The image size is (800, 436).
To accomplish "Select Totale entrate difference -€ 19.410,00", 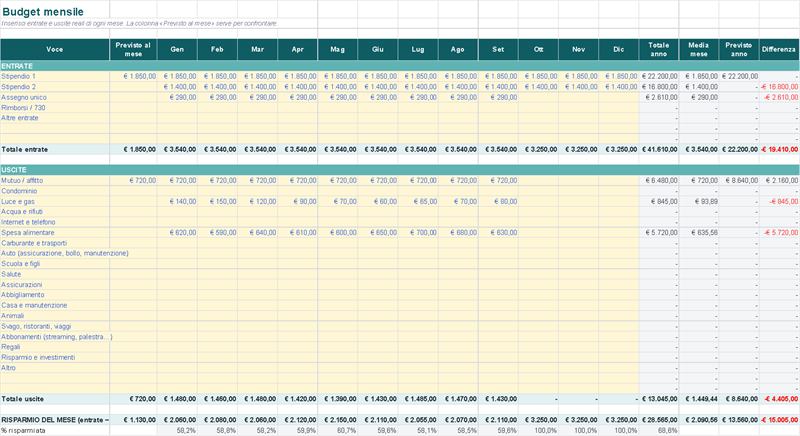I will coord(780,149).
